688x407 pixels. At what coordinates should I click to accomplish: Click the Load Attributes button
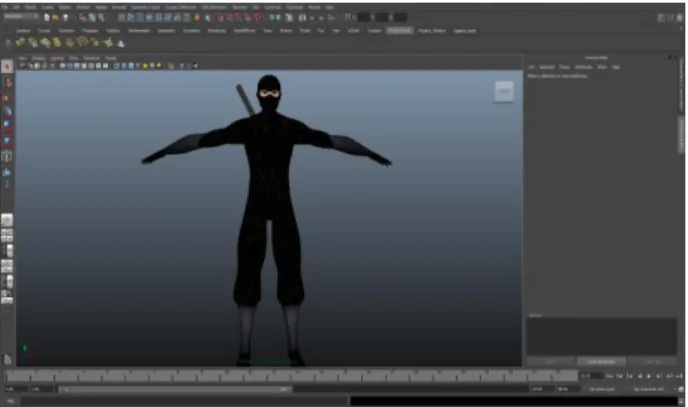pos(601,362)
